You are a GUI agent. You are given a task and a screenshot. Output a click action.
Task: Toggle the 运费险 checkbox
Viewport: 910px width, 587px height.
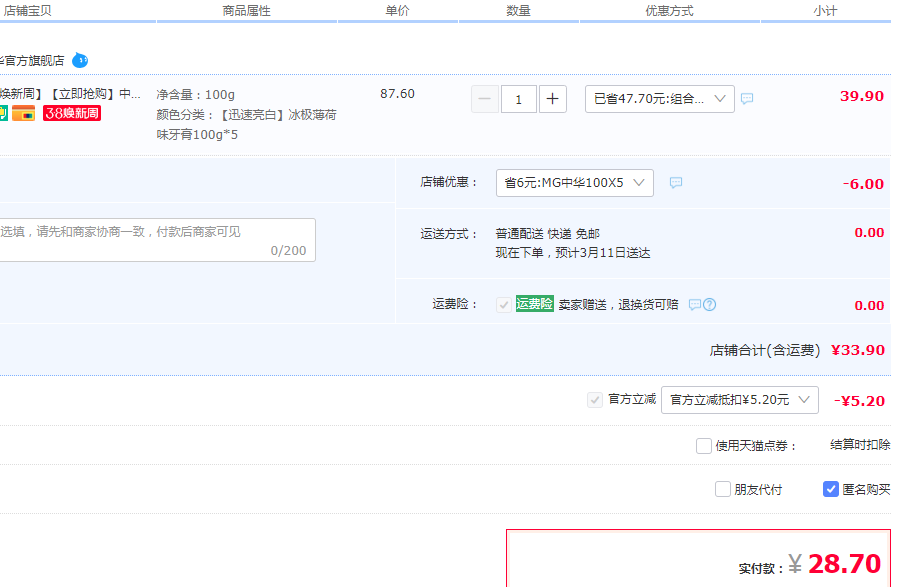click(x=503, y=305)
